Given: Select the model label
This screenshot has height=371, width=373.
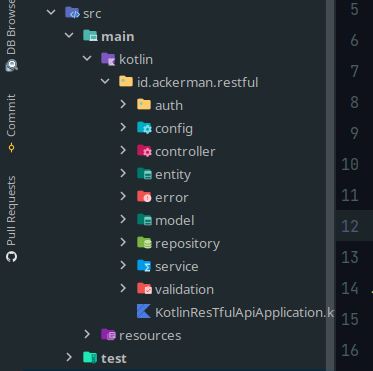Looking at the screenshot, I should click(x=175, y=220).
